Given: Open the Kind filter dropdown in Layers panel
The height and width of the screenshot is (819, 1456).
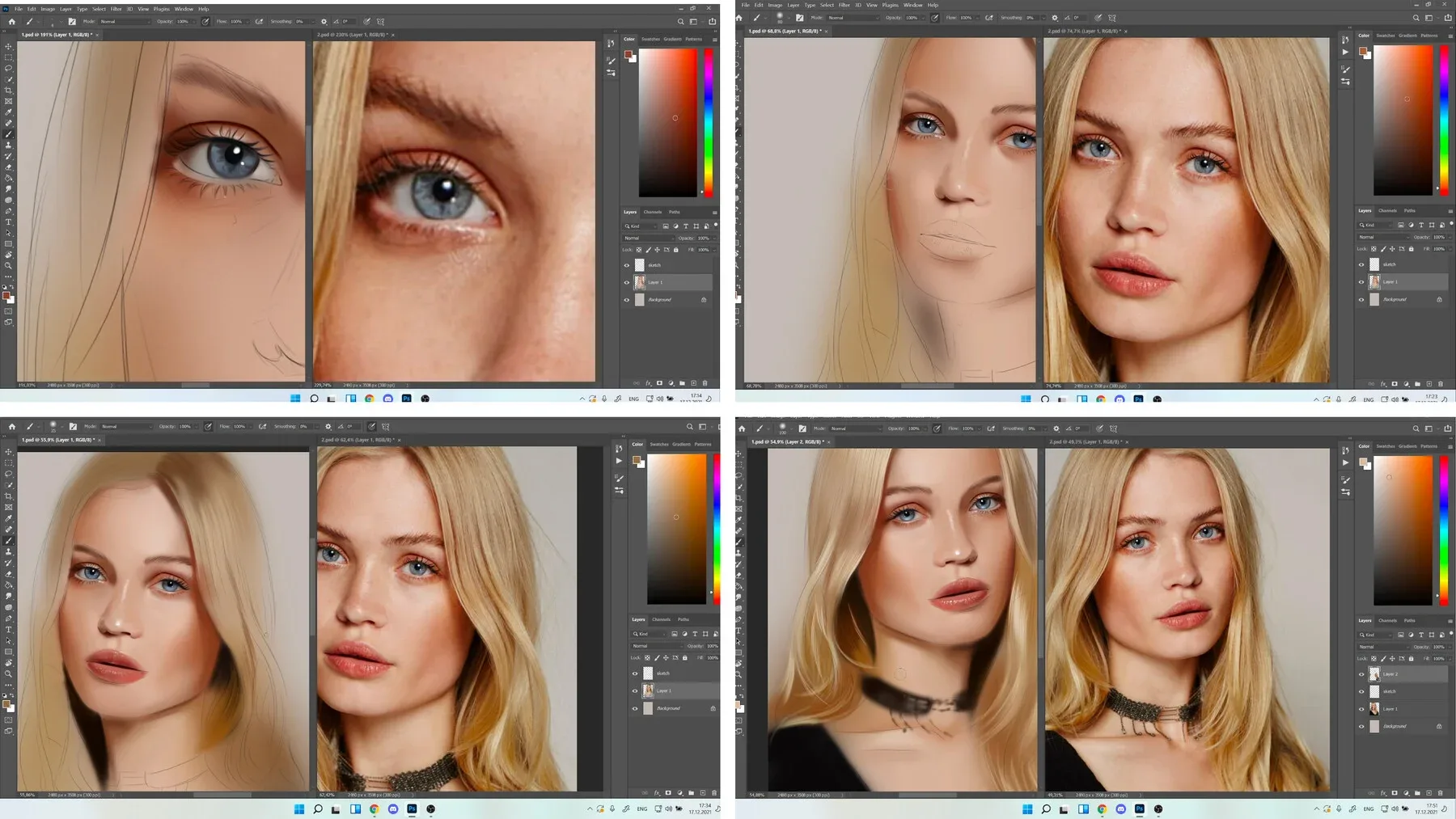Looking at the screenshot, I should point(641,226).
